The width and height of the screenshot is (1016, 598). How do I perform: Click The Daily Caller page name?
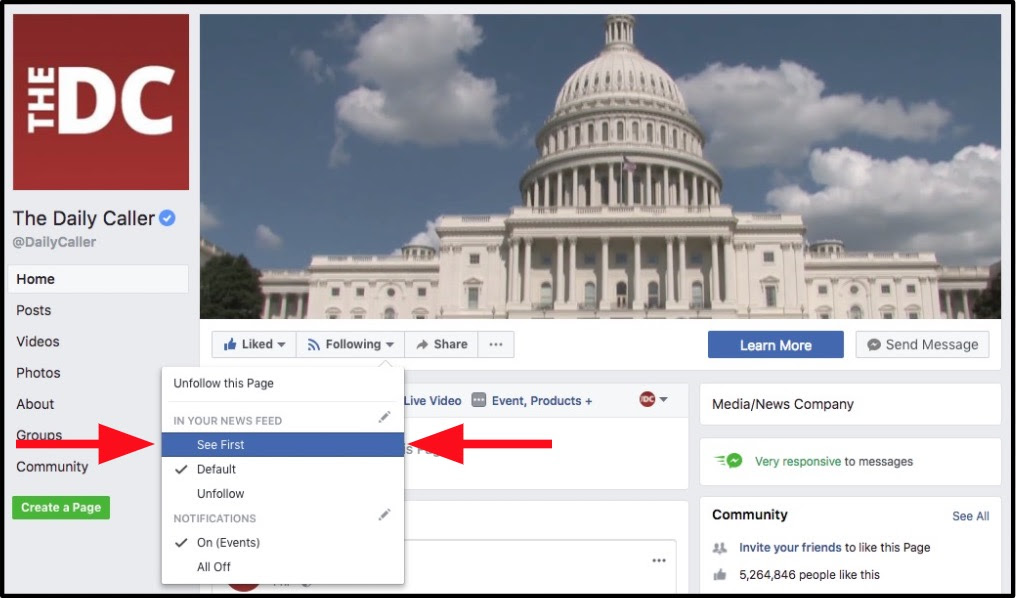click(84, 218)
